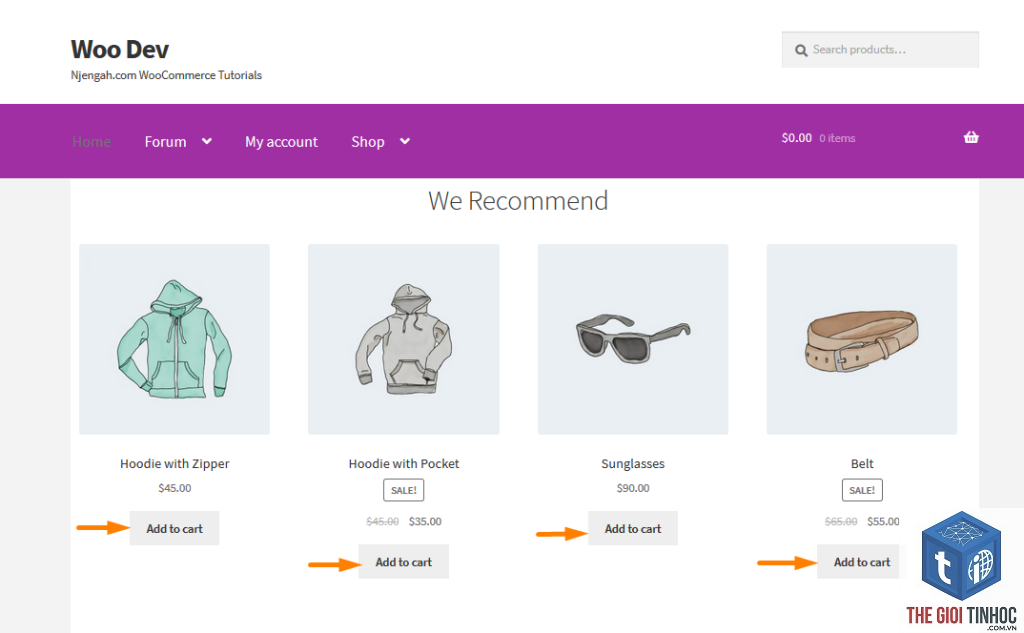
Task: Click the Hoodie with Pocket title
Action: [x=404, y=464]
